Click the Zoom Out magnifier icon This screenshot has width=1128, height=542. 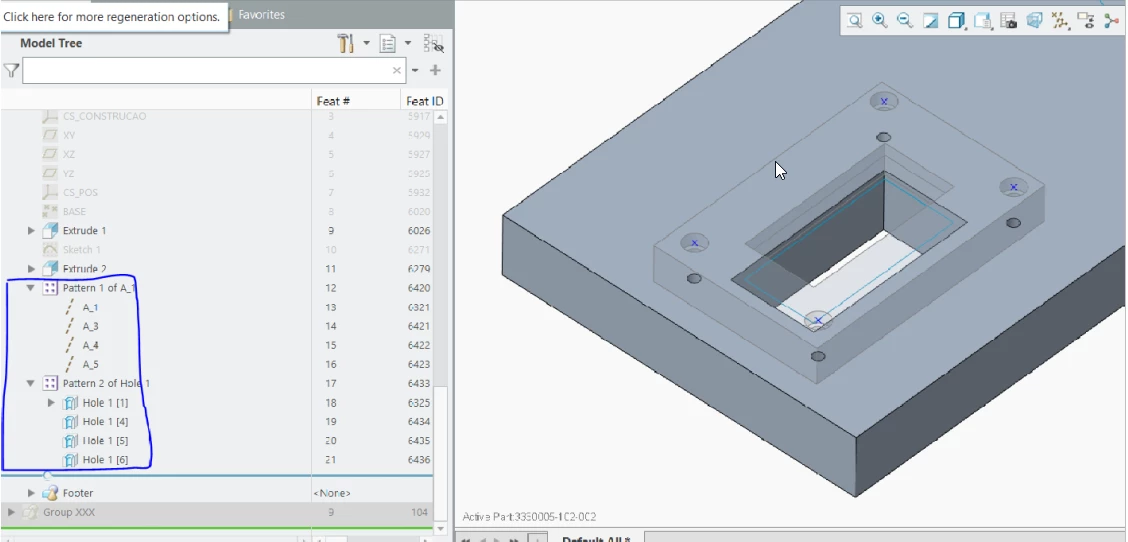(905, 21)
